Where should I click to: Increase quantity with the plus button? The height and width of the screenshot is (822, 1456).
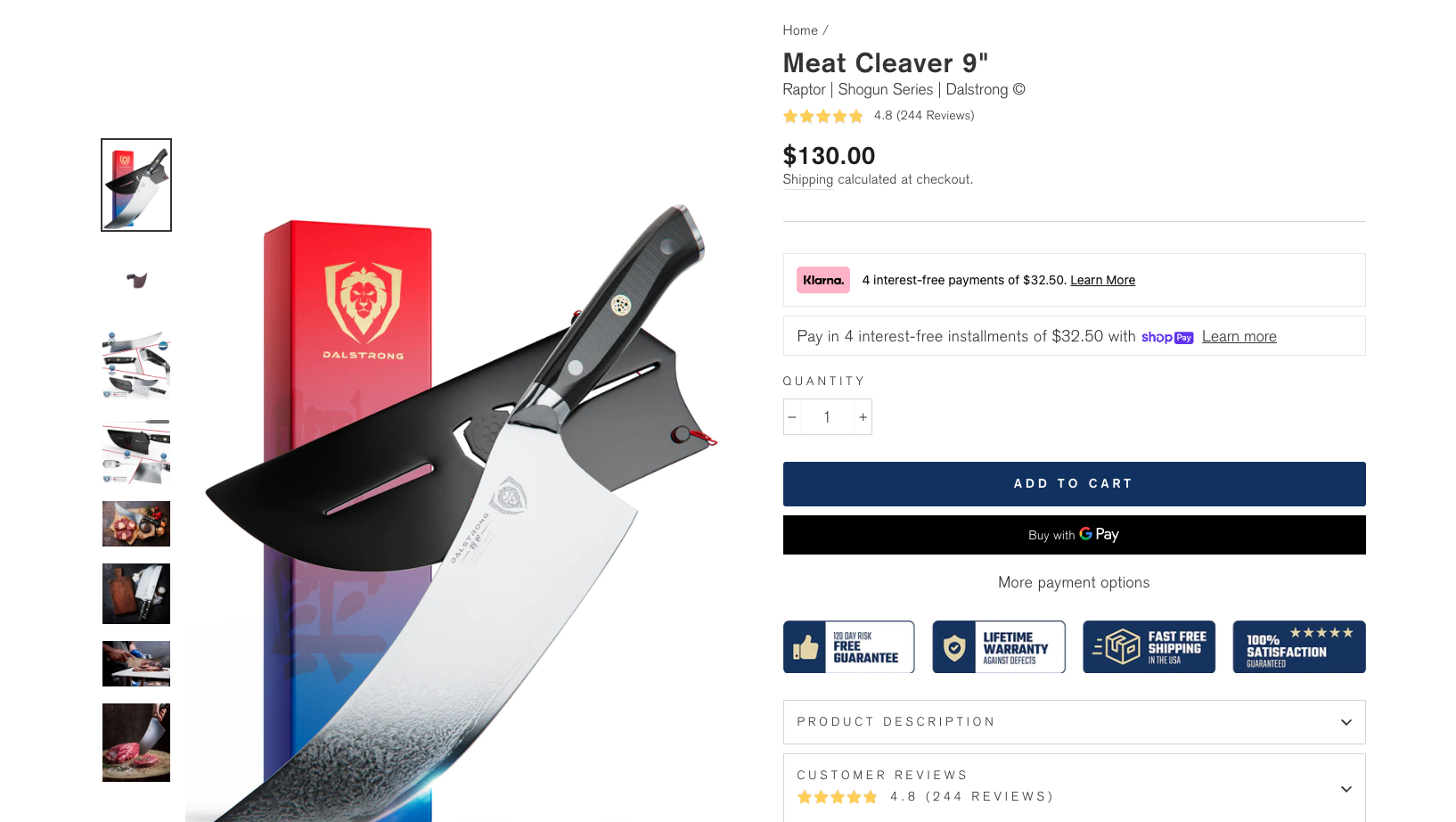tap(863, 417)
